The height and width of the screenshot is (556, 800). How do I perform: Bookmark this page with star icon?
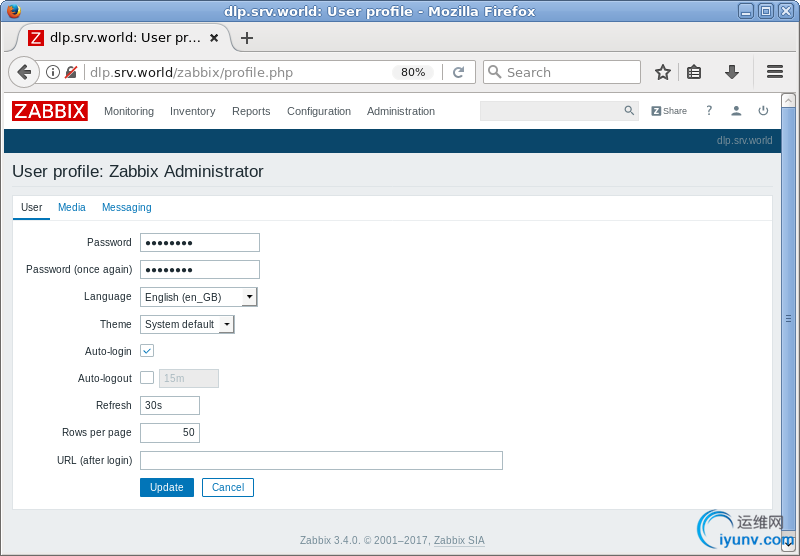(x=662, y=72)
